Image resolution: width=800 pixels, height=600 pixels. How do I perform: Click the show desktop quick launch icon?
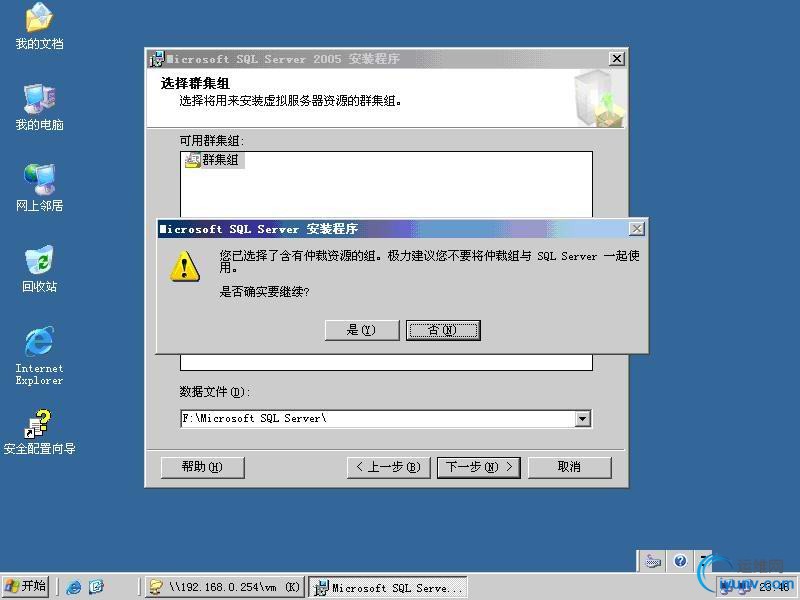(96, 587)
